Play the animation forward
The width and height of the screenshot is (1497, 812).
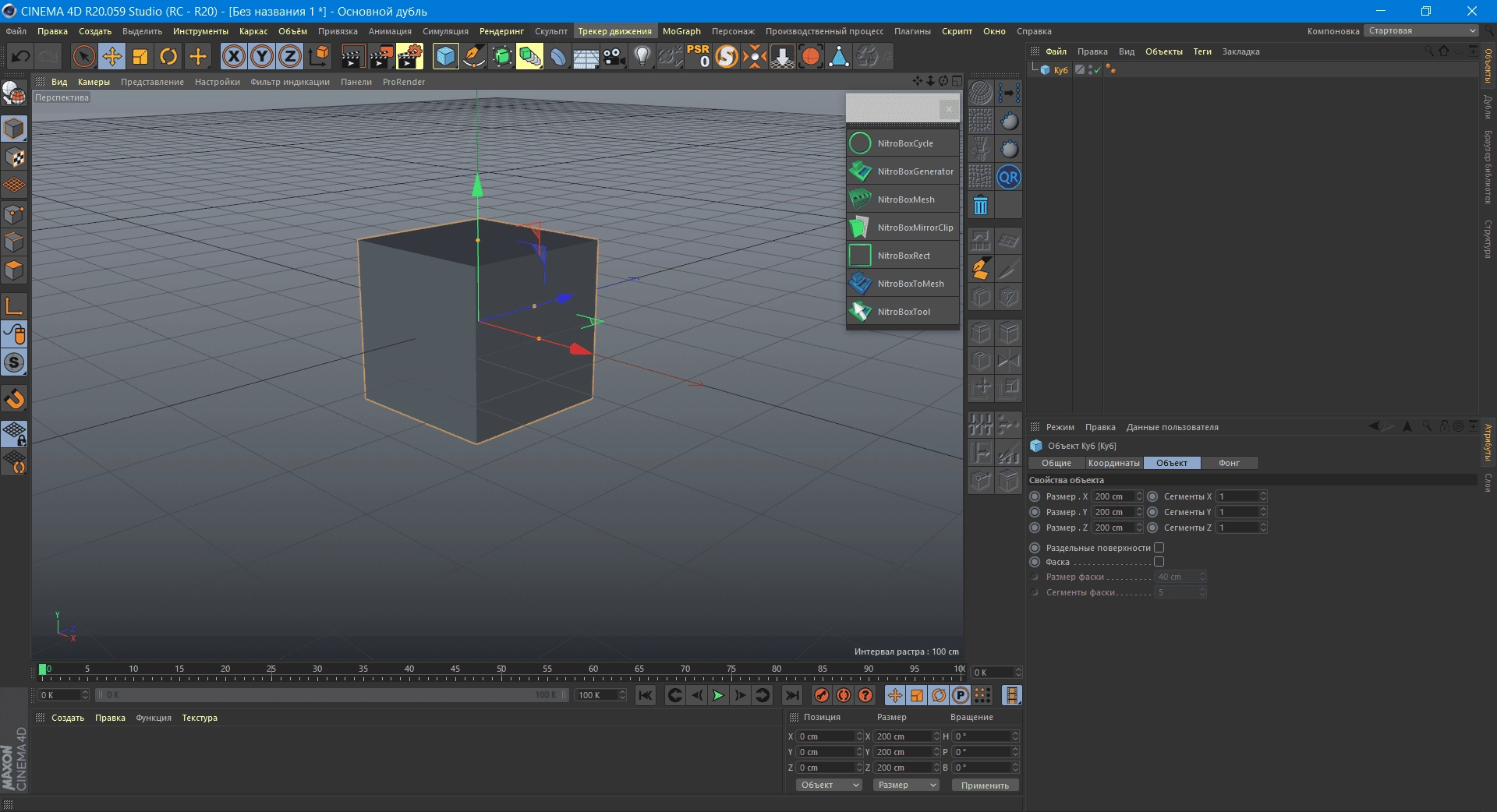click(x=718, y=695)
